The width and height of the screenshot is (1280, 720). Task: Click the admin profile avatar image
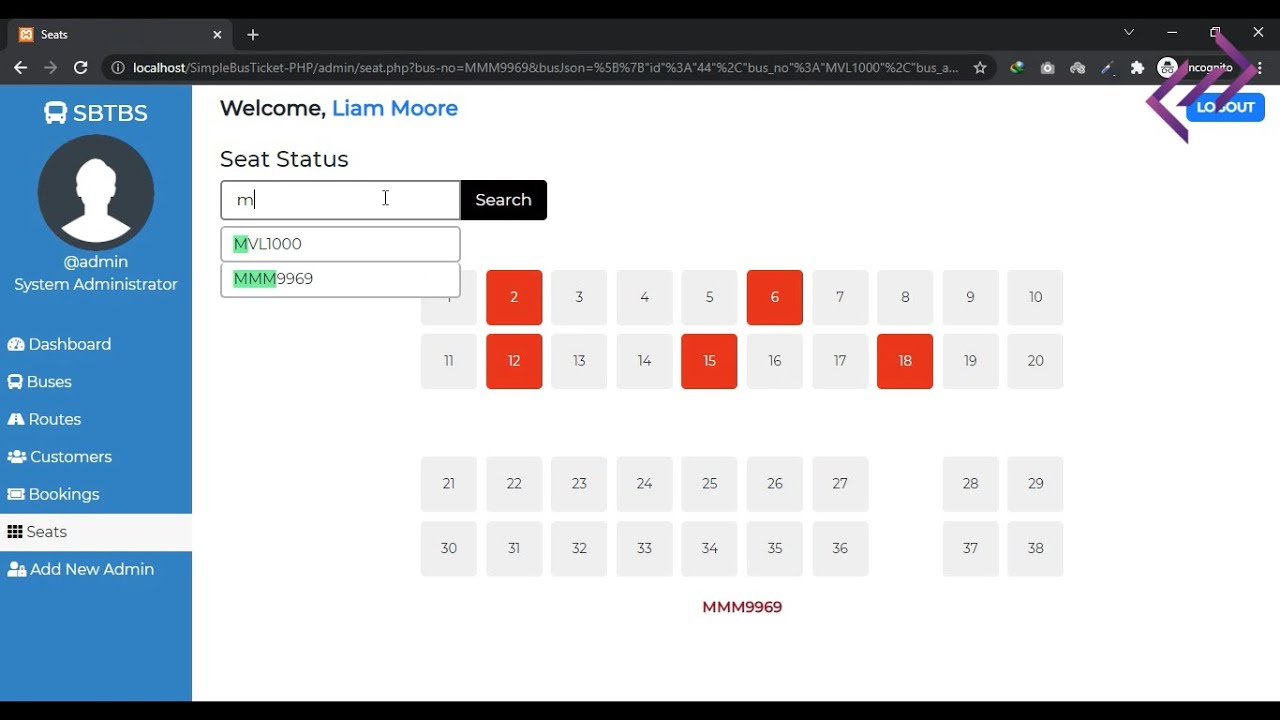(x=96, y=192)
